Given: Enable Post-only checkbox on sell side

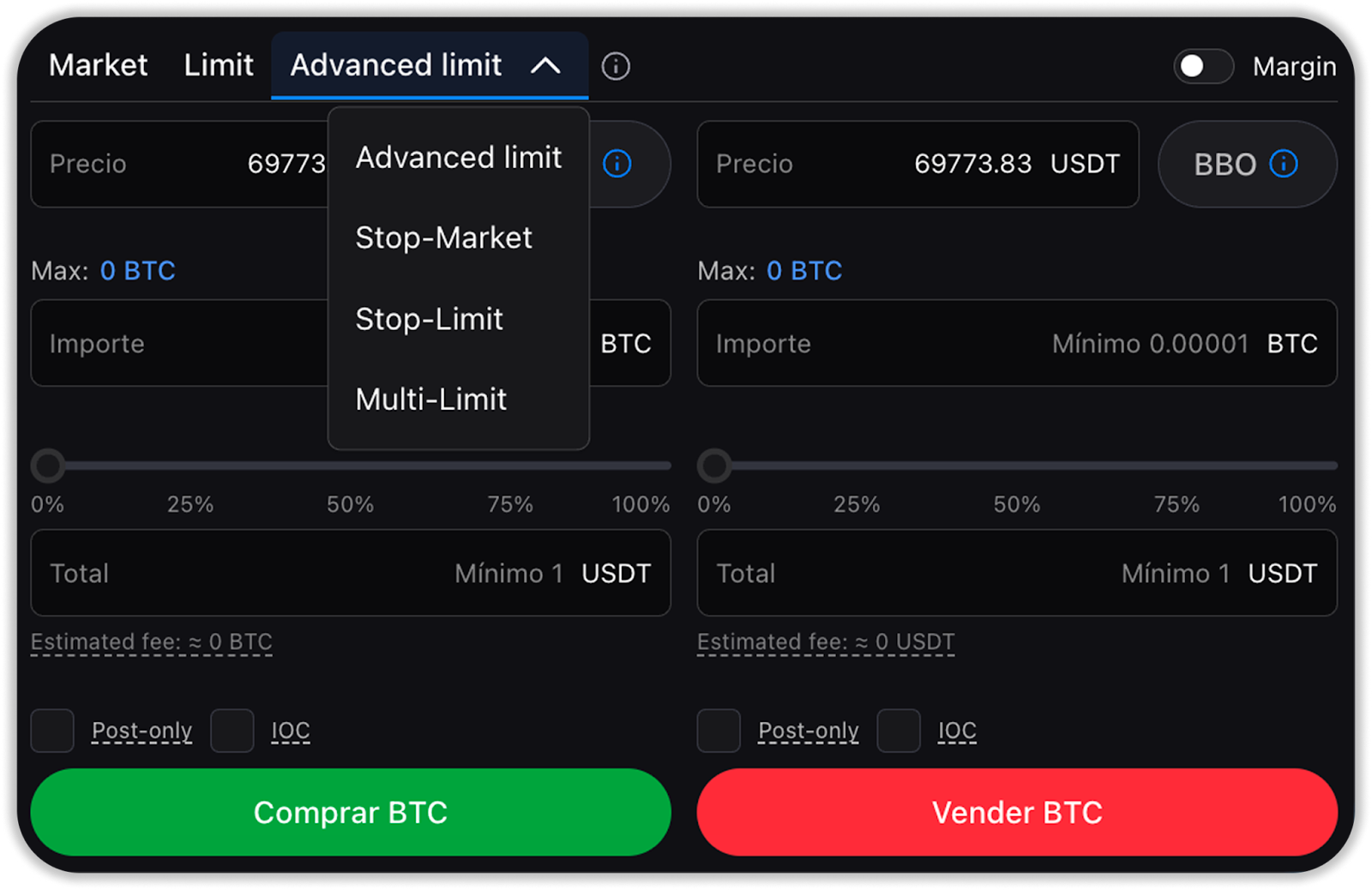Looking at the screenshot, I should 719,731.
